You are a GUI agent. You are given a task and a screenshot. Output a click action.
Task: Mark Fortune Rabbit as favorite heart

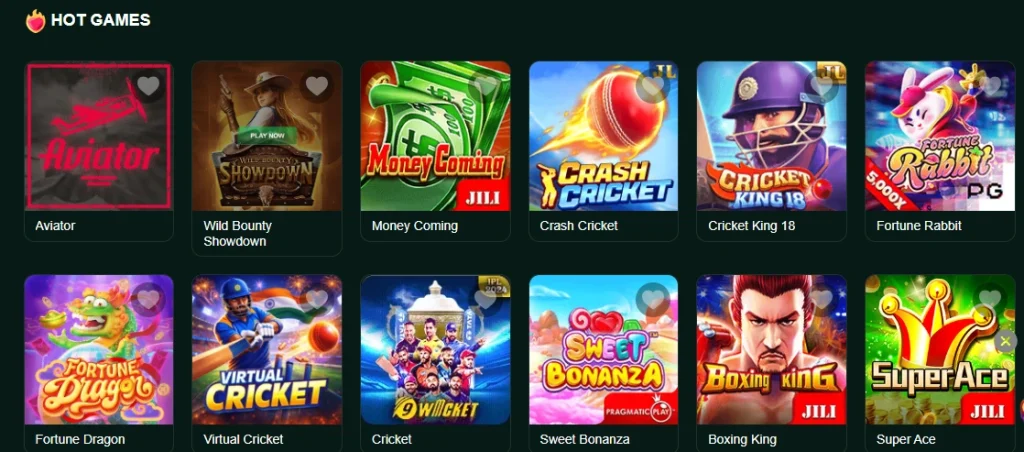990,86
